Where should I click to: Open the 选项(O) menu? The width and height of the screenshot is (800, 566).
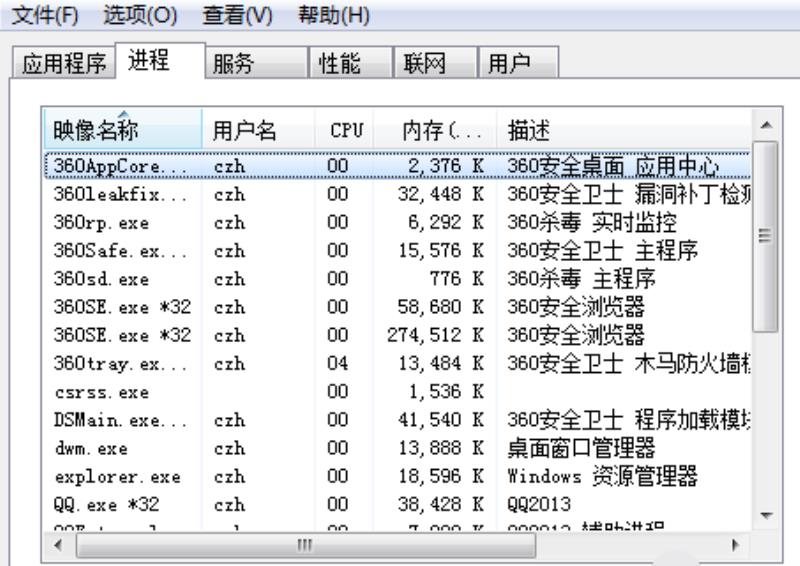click(140, 15)
